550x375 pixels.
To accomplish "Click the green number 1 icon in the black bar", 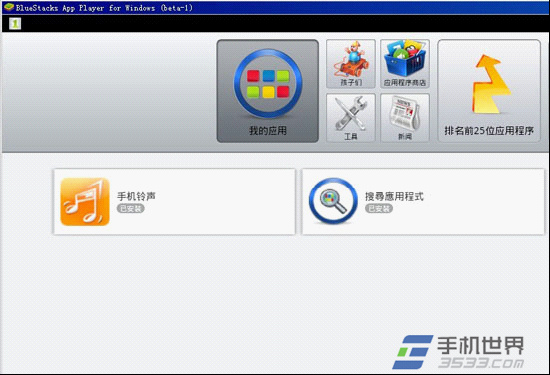I will [x=15, y=24].
